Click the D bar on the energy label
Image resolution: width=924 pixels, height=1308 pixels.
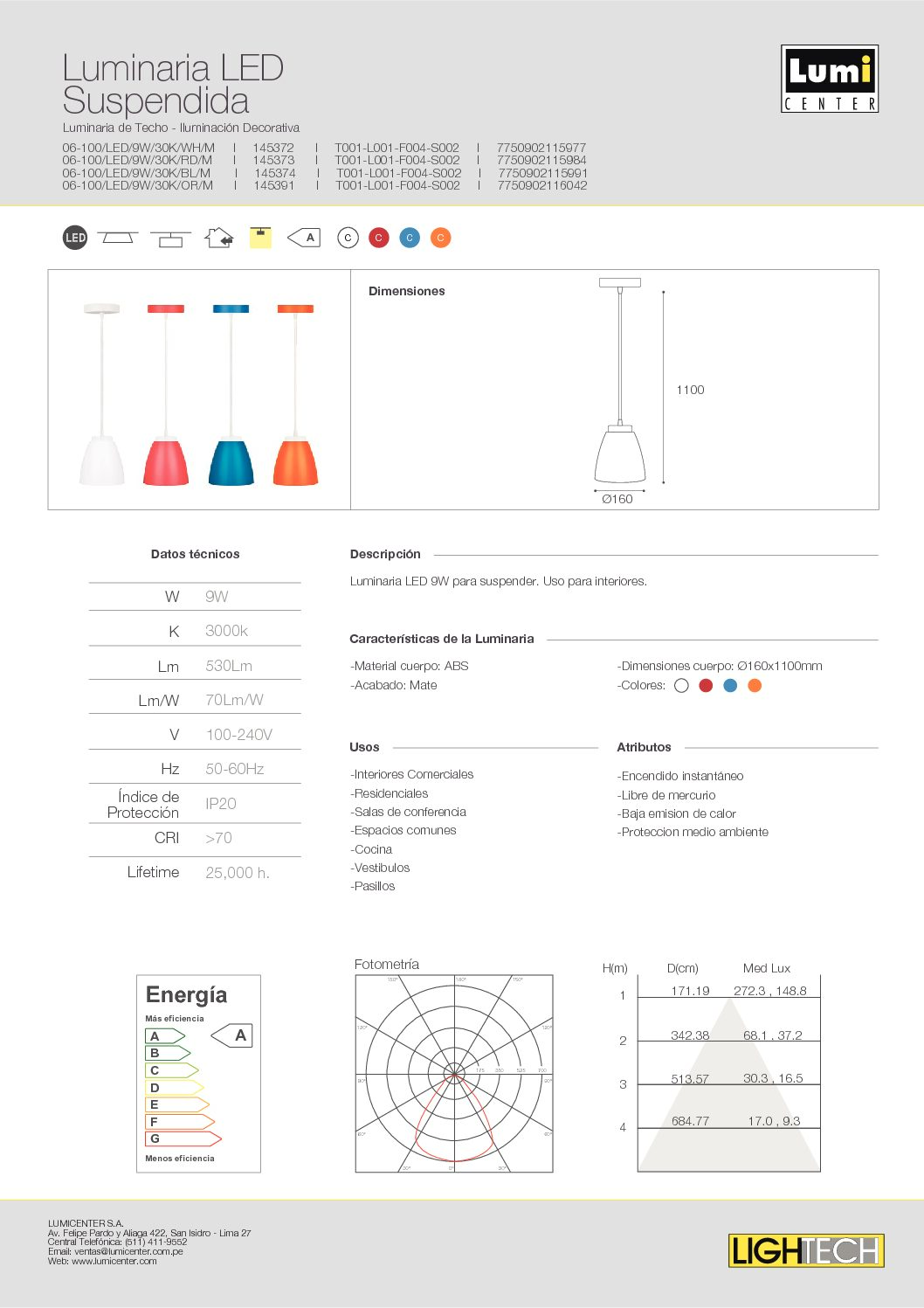click(175, 1088)
